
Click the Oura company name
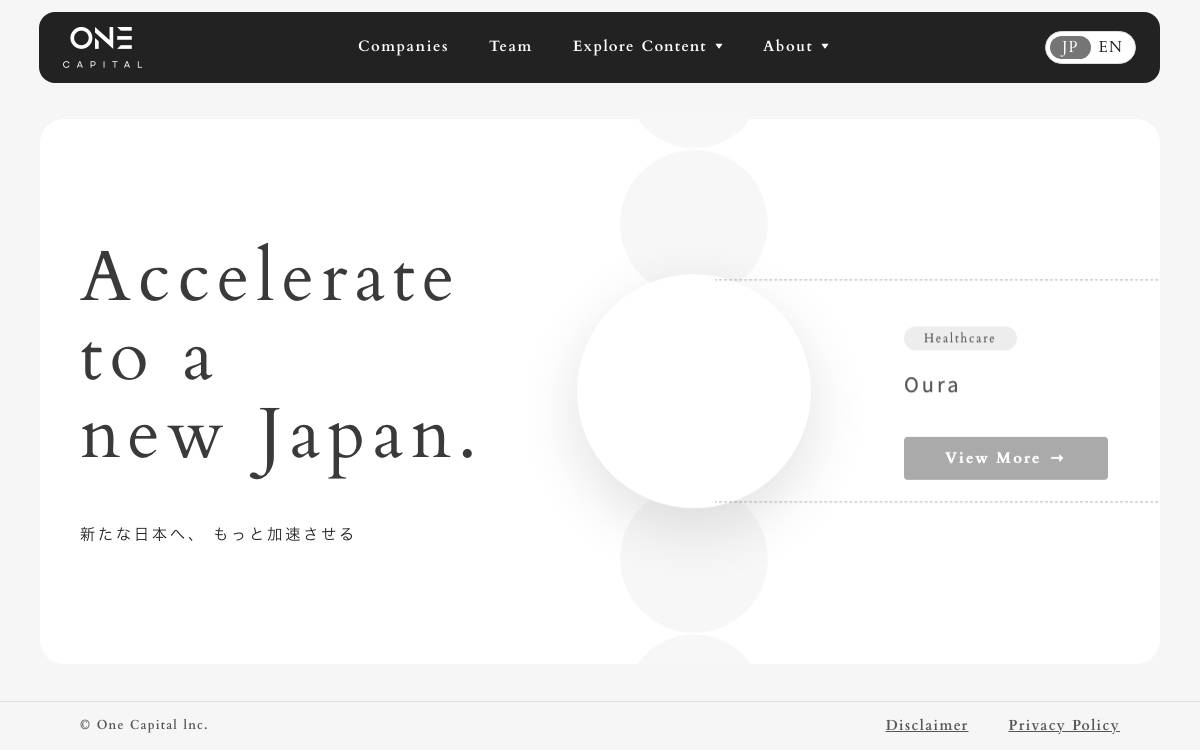pyautogui.click(x=932, y=385)
